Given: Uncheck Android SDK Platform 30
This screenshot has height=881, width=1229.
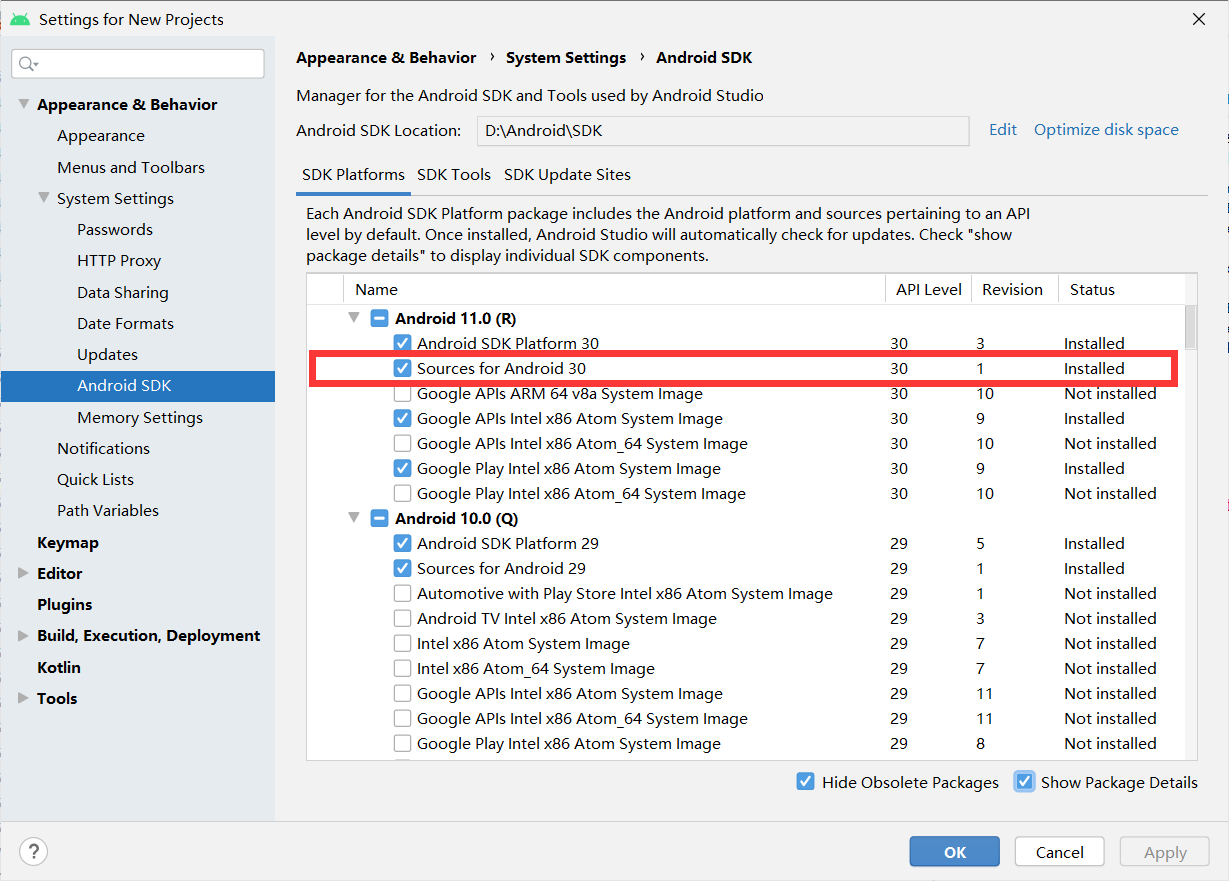Looking at the screenshot, I should (402, 344).
